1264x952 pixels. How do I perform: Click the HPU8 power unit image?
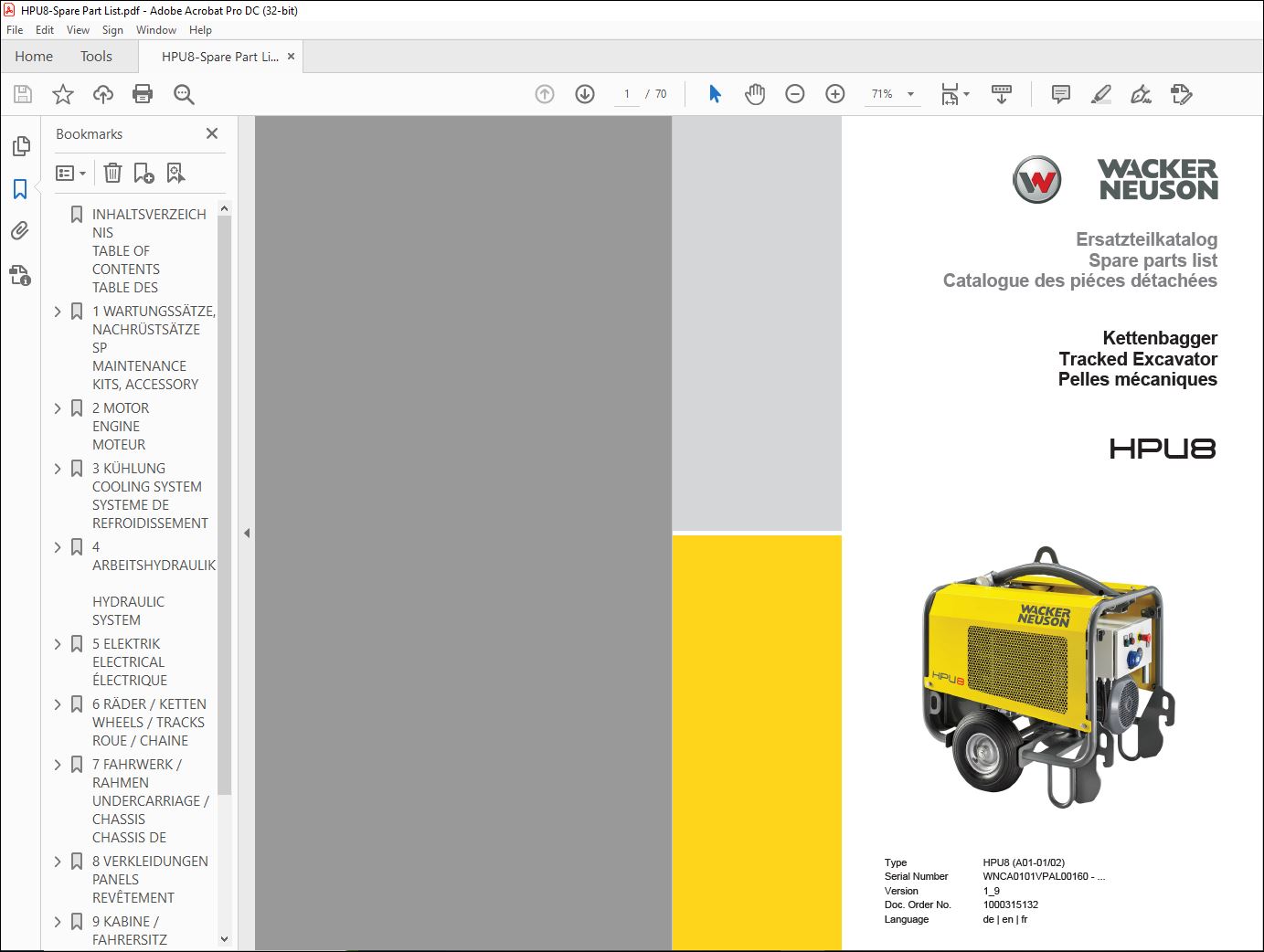click(1047, 678)
